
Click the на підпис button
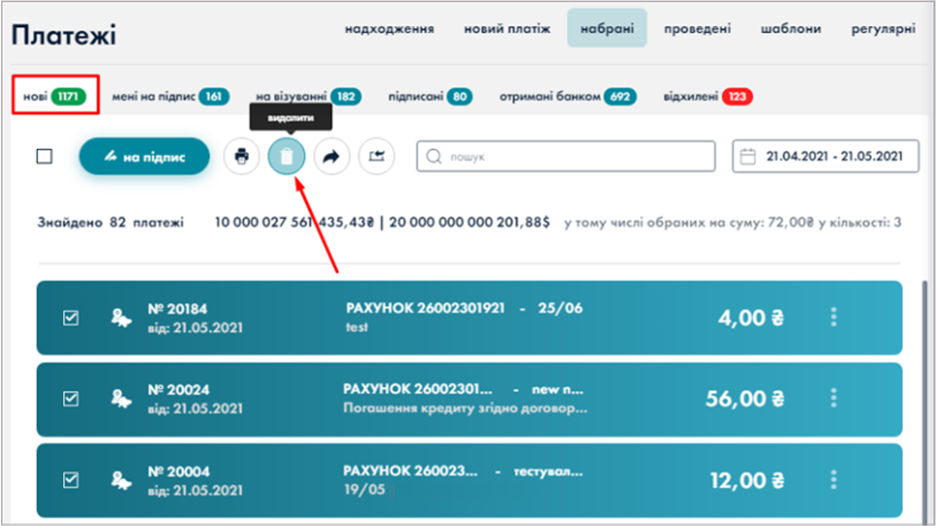click(144, 156)
